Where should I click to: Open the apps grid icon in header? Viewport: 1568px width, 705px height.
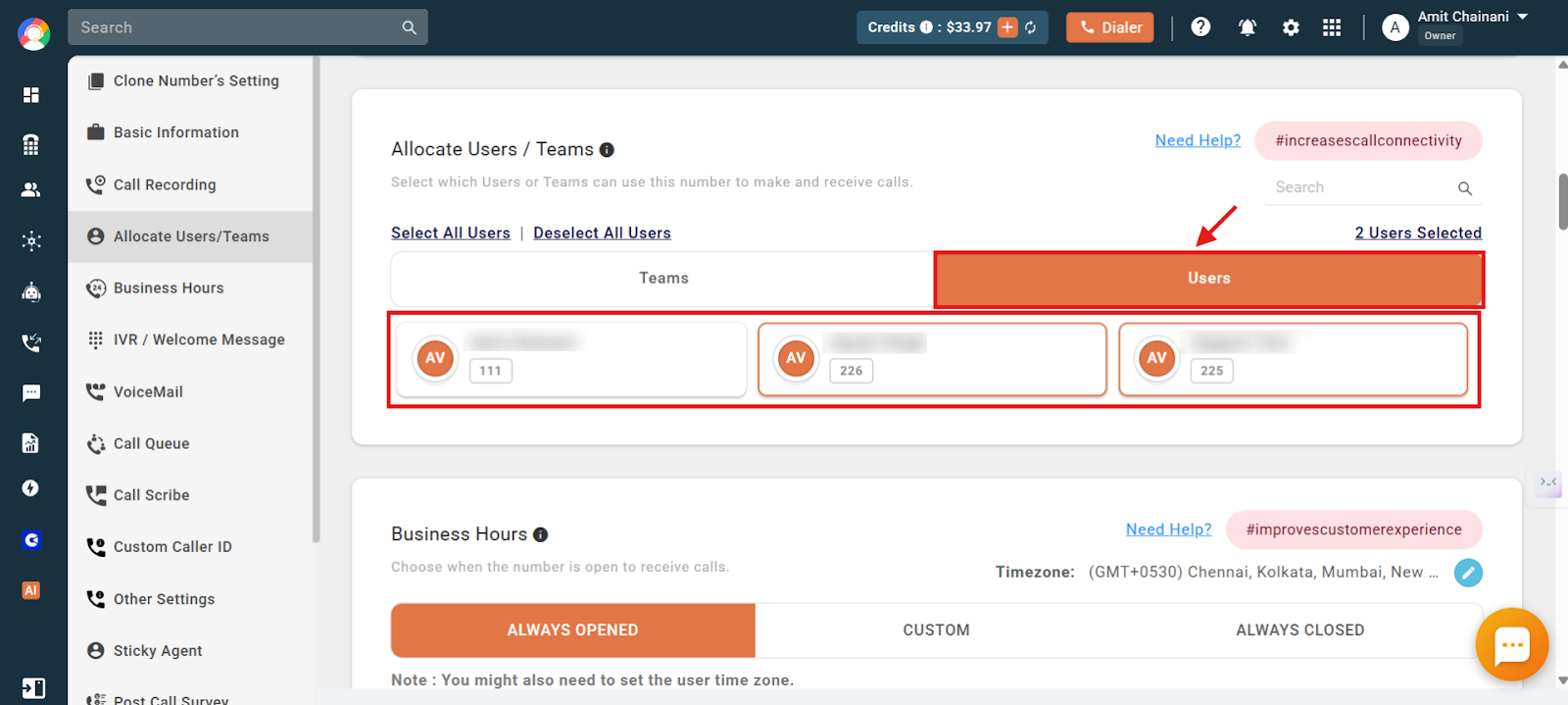(1332, 27)
